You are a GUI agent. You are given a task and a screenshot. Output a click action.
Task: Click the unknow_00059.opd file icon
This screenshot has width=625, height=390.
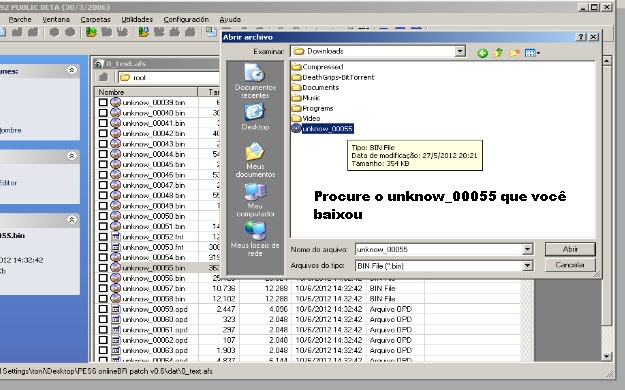pyautogui.click(x=116, y=309)
